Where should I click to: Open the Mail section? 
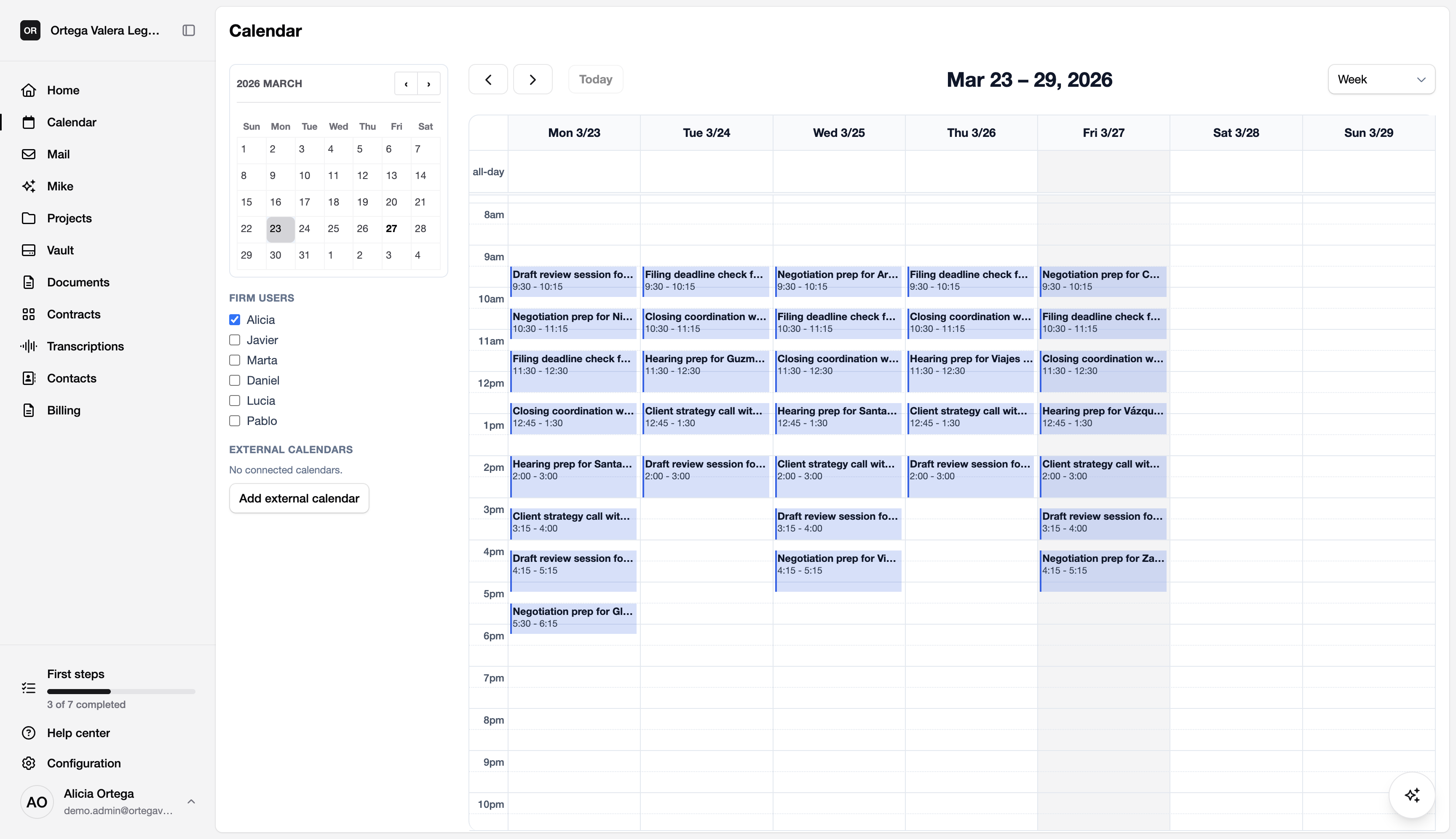pos(59,154)
